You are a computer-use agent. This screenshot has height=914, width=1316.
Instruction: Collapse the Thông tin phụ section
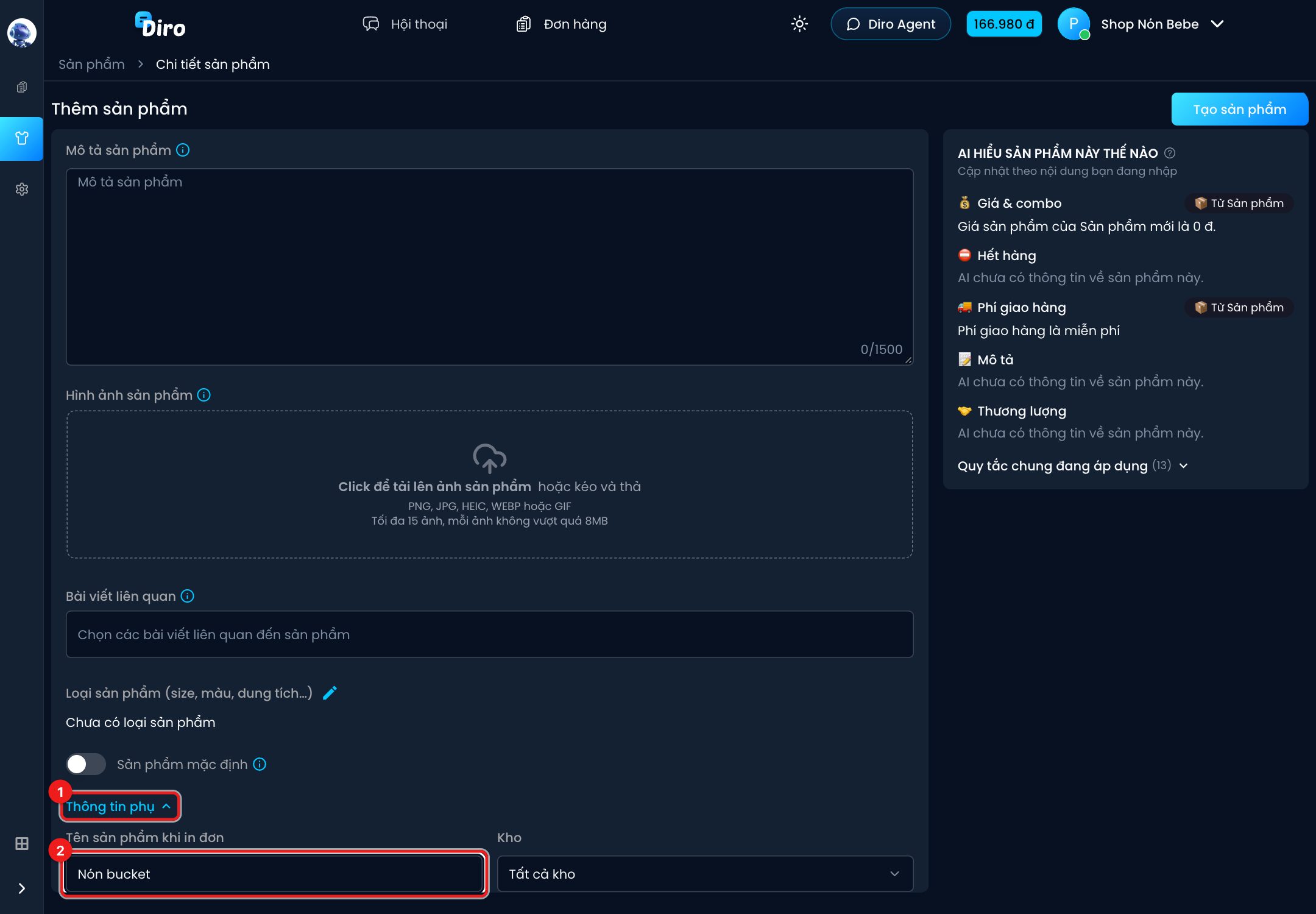point(119,806)
